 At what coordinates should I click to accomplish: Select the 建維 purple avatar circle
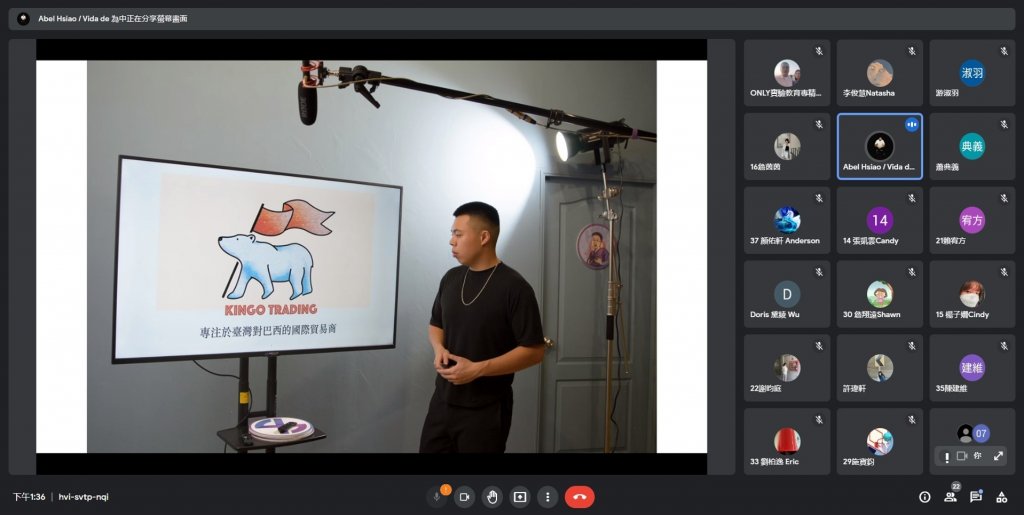(x=972, y=367)
